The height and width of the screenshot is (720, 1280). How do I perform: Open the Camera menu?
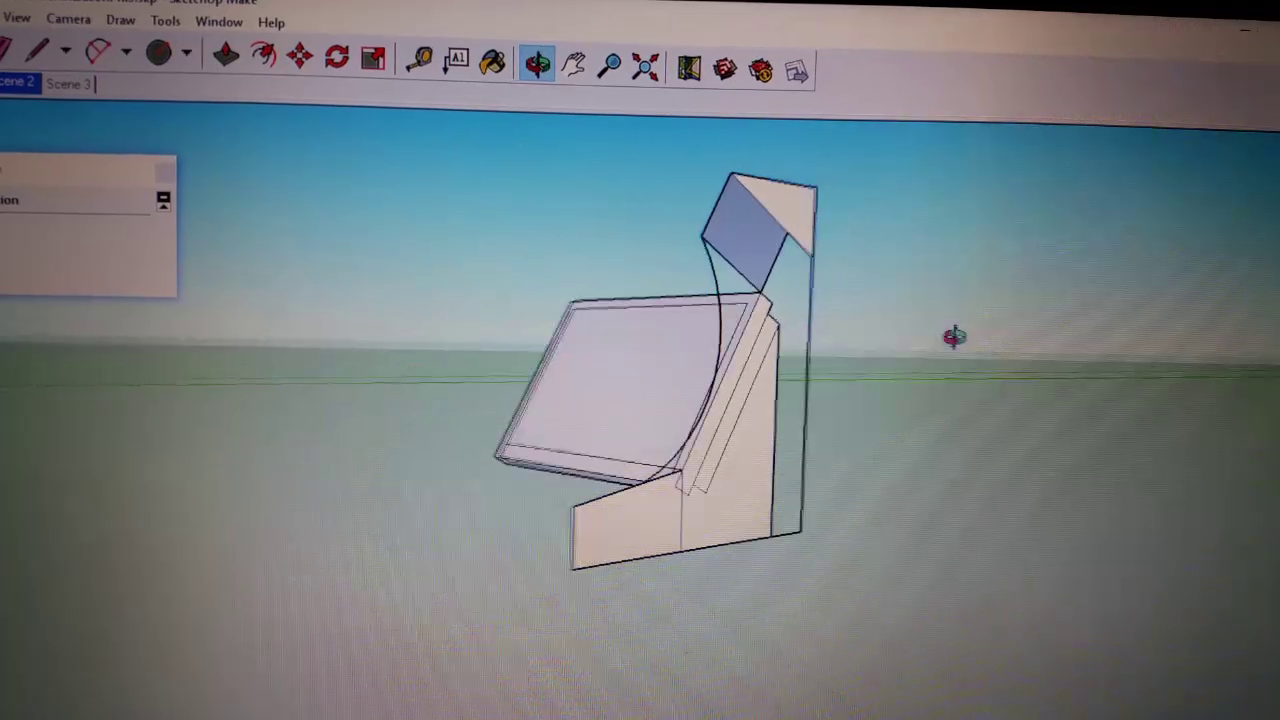click(x=68, y=19)
